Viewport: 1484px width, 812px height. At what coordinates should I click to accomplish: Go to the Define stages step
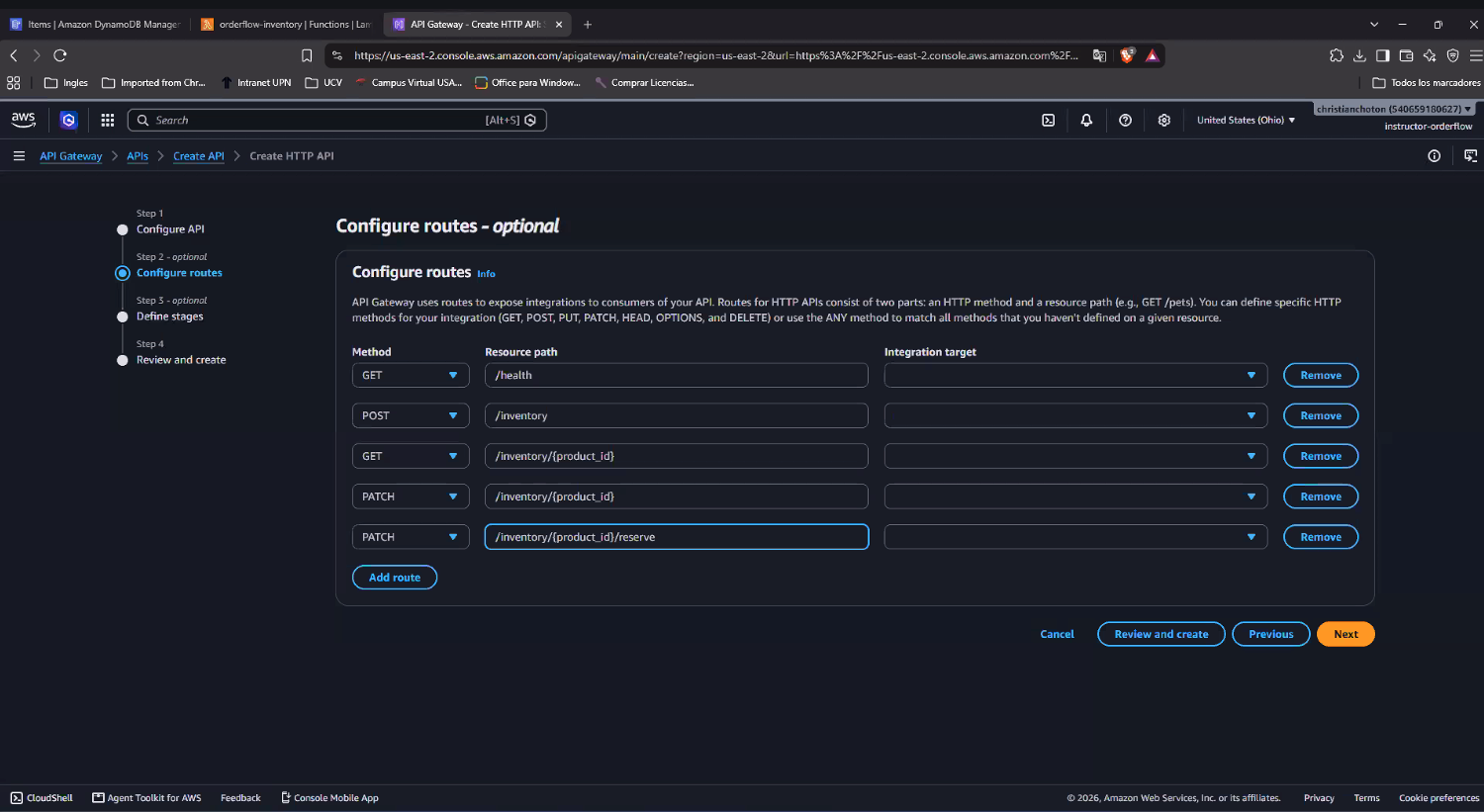pos(170,316)
